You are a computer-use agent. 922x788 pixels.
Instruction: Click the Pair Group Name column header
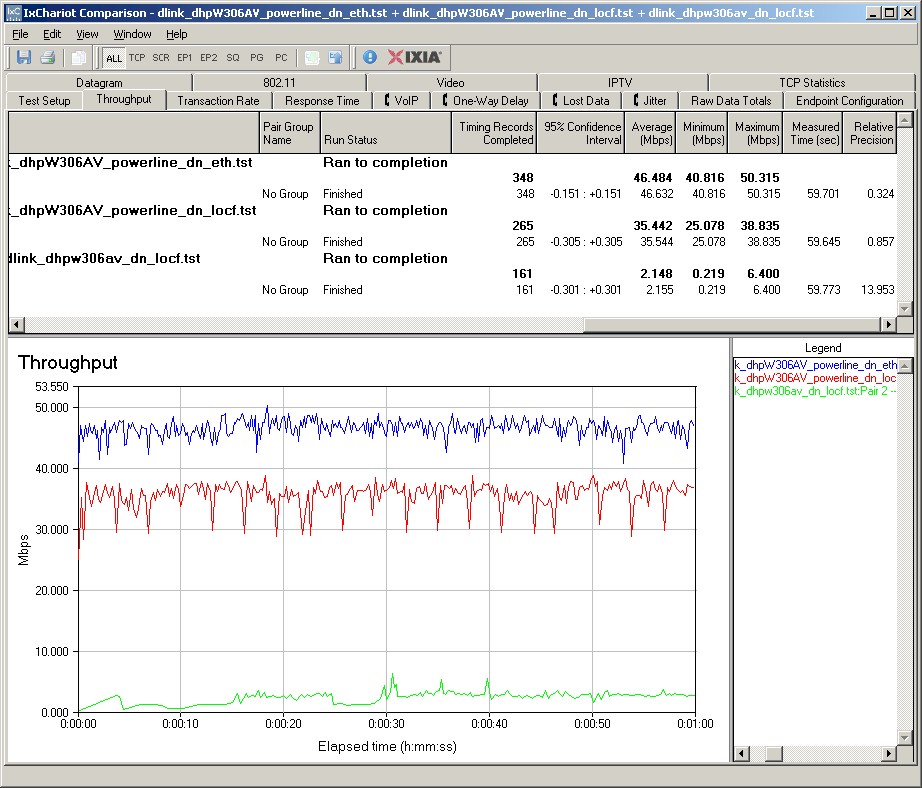[290, 133]
